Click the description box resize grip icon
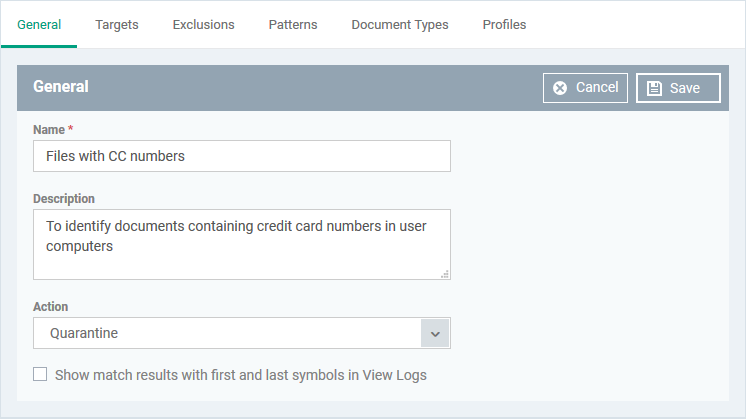The height and width of the screenshot is (419, 746). tap(445, 274)
